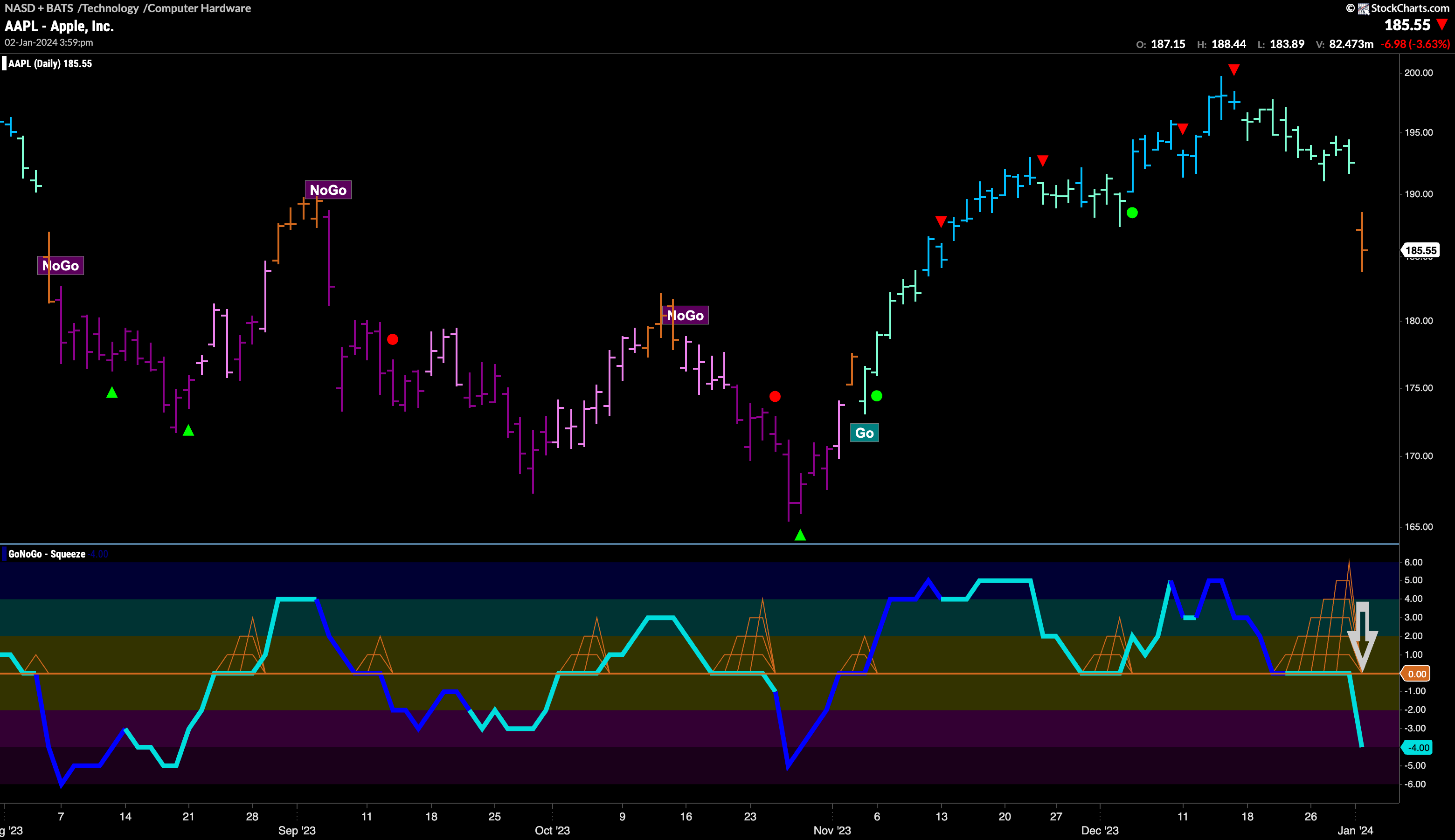Click the 26 date tick label in late December

coord(1311,816)
